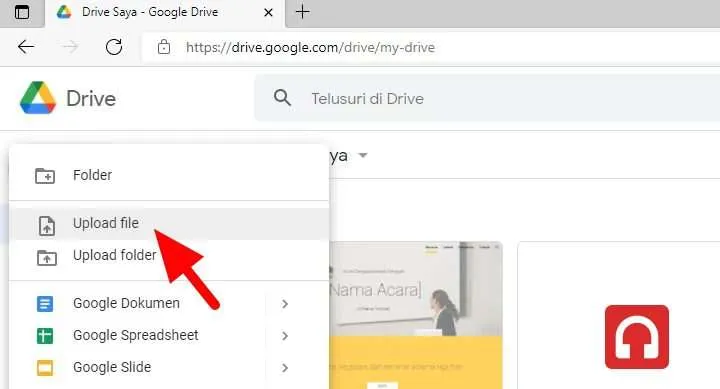Screen dimensions: 720x389
Task: Click the Google Drive logo icon
Action: [x=38, y=98]
